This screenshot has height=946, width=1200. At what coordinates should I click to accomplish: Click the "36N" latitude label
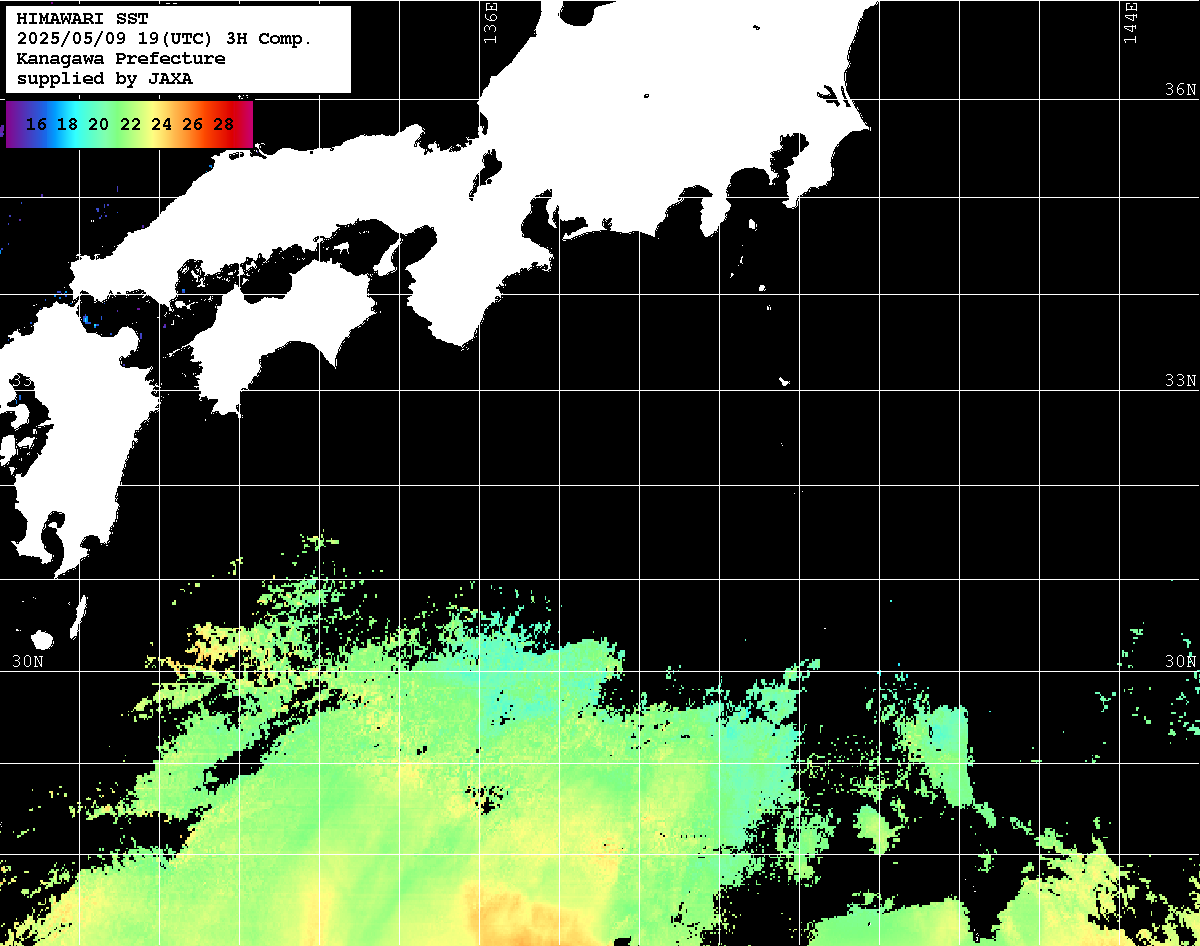tap(1180, 90)
